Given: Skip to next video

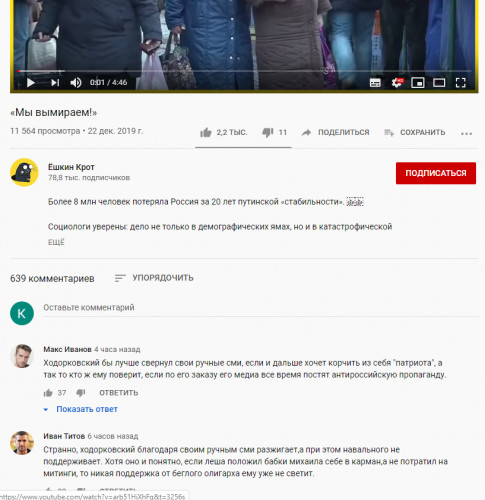Looking at the screenshot, I should tap(55, 82).
